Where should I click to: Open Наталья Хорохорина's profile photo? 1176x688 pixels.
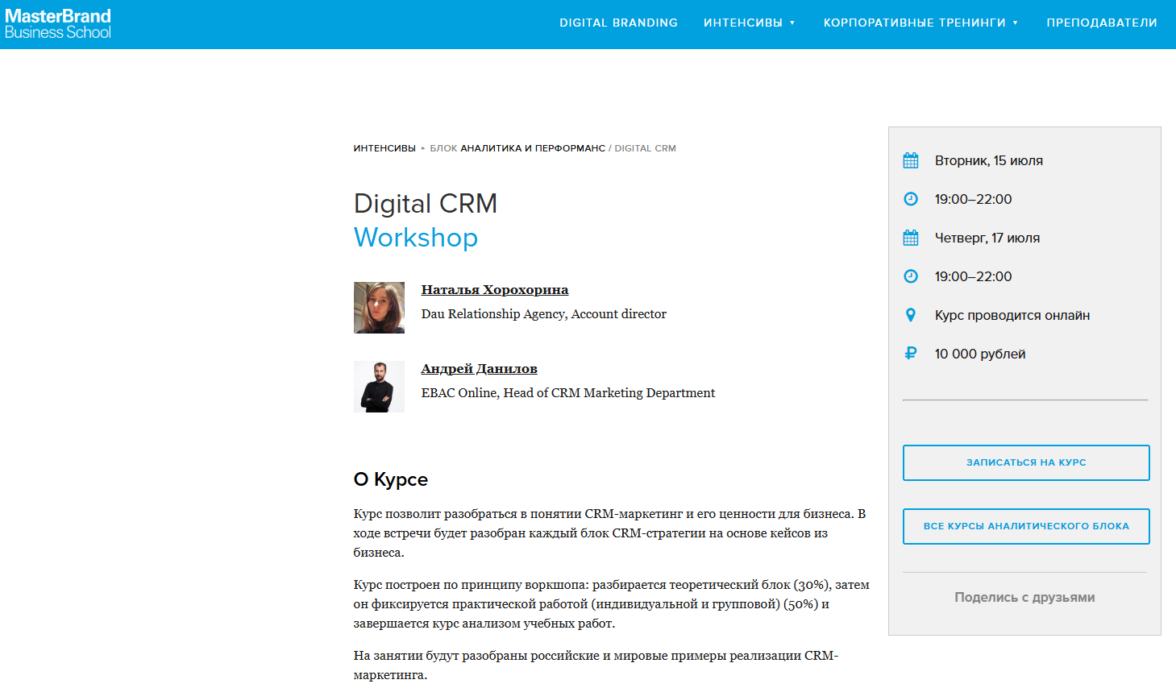pyautogui.click(x=379, y=307)
